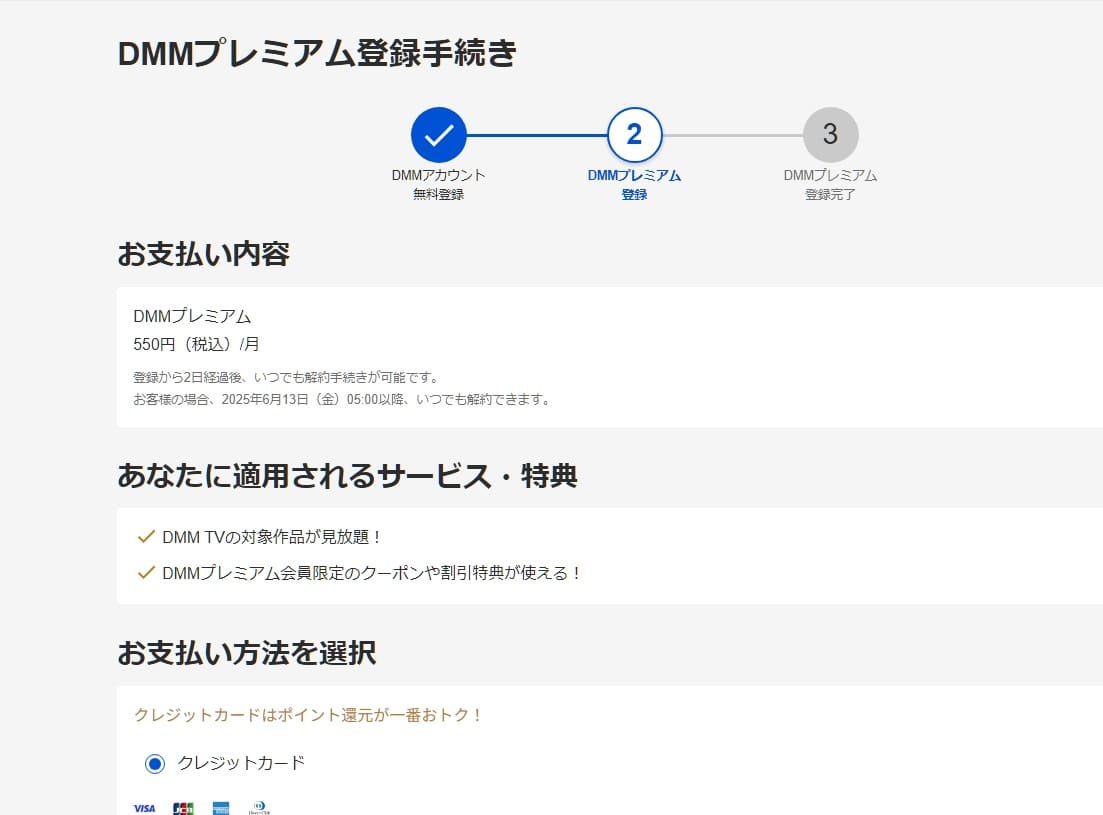Click the DMMプレミアム登録 step label
The image size is (1103, 815).
(x=635, y=184)
